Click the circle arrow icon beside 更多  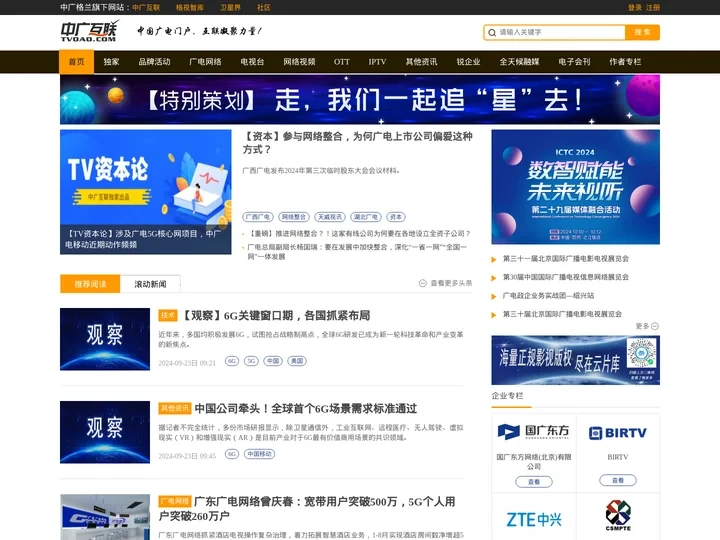(655, 326)
